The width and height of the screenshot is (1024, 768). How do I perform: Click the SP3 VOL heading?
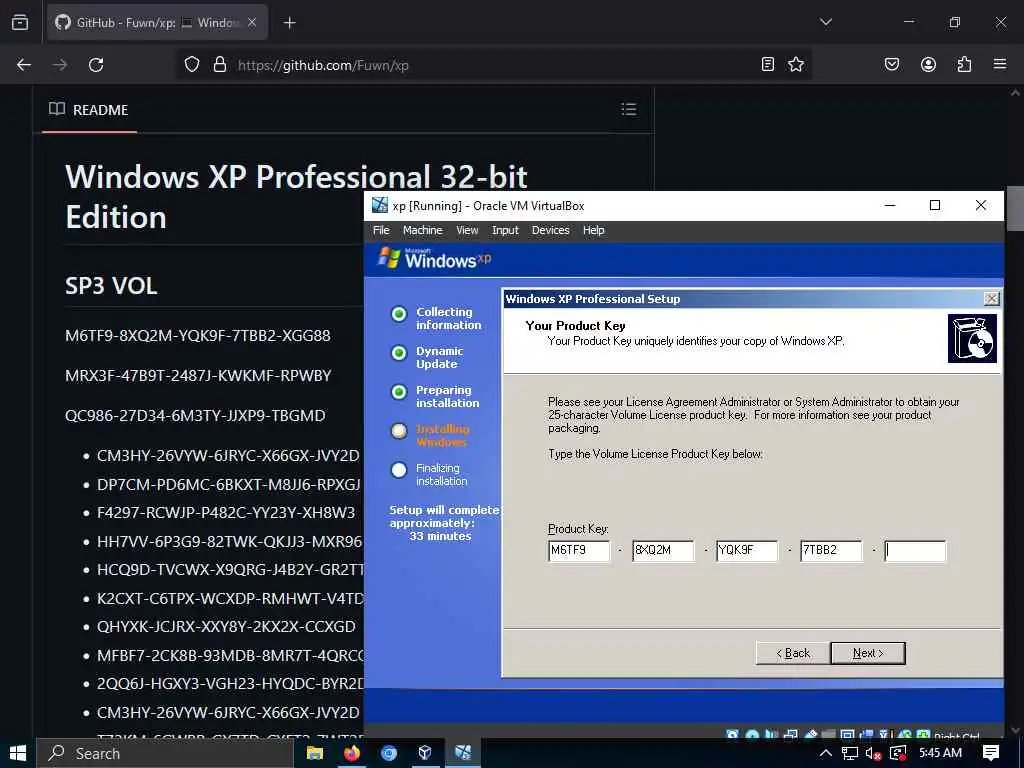click(x=111, y=285)
